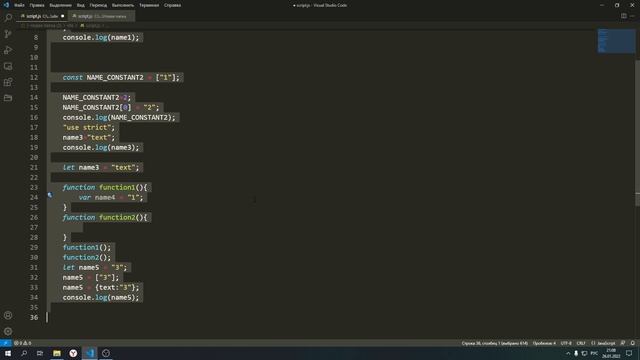Open the Run and Debug view
The width and height of the screenshot is (640, 360).
coord(8,50)
